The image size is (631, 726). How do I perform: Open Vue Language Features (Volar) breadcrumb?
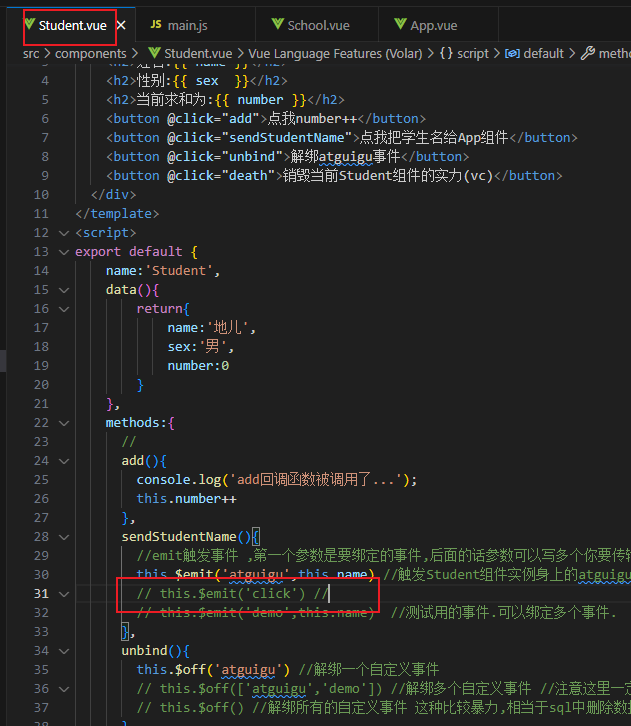tap(335, 54)
